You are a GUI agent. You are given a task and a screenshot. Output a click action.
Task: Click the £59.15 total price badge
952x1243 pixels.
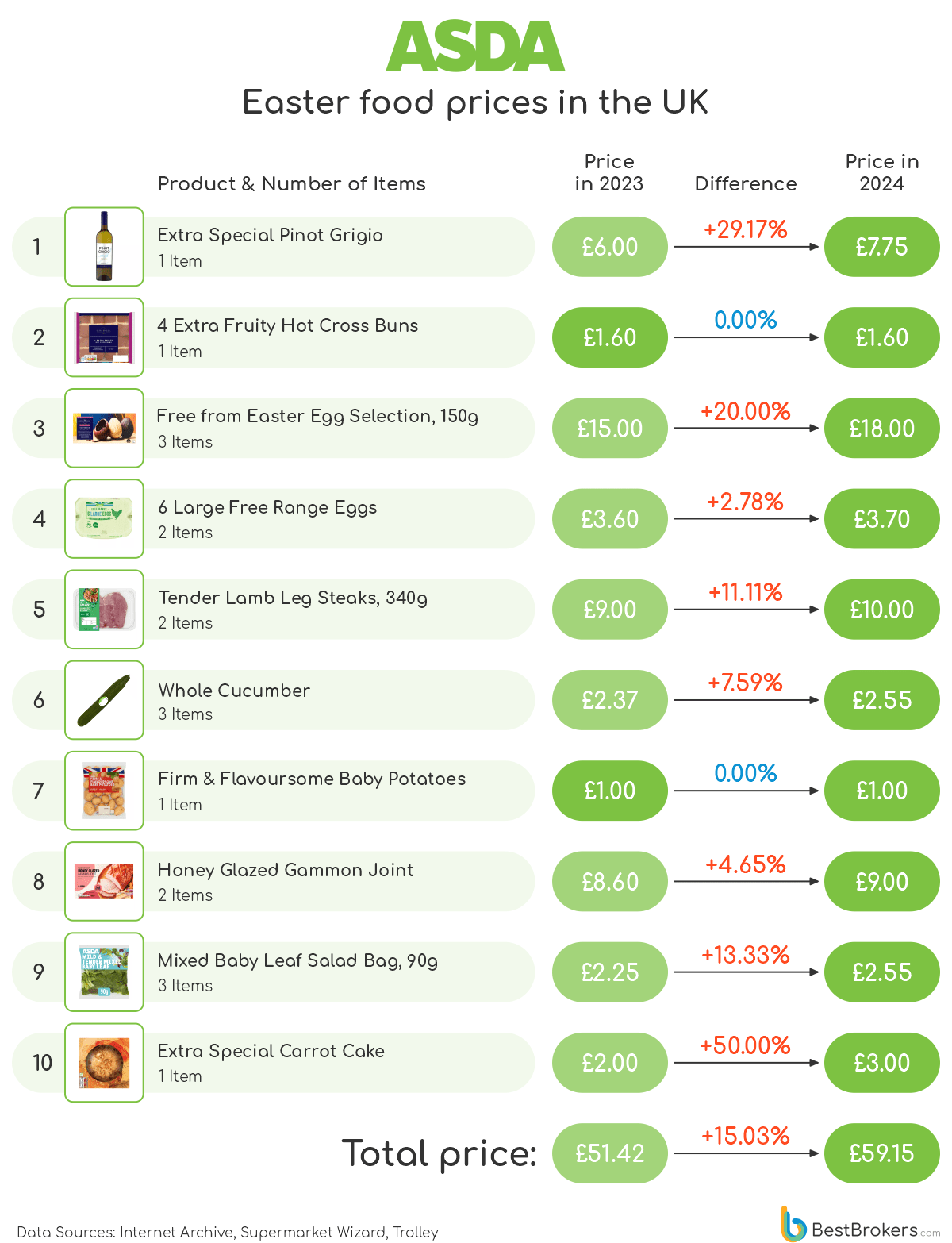(882, 1153)
